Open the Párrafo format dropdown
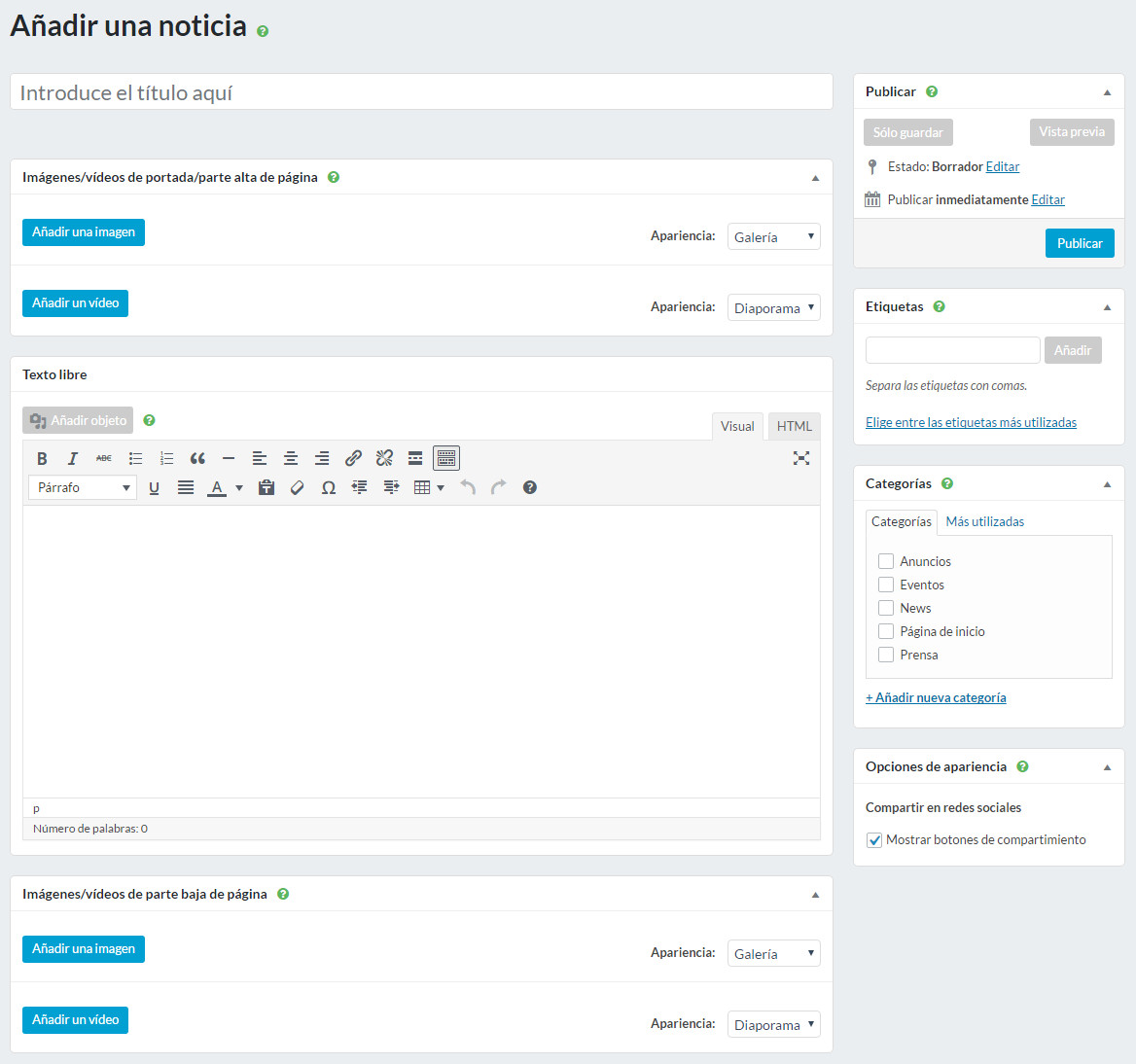1136x1064 pixels. point(83,487)
